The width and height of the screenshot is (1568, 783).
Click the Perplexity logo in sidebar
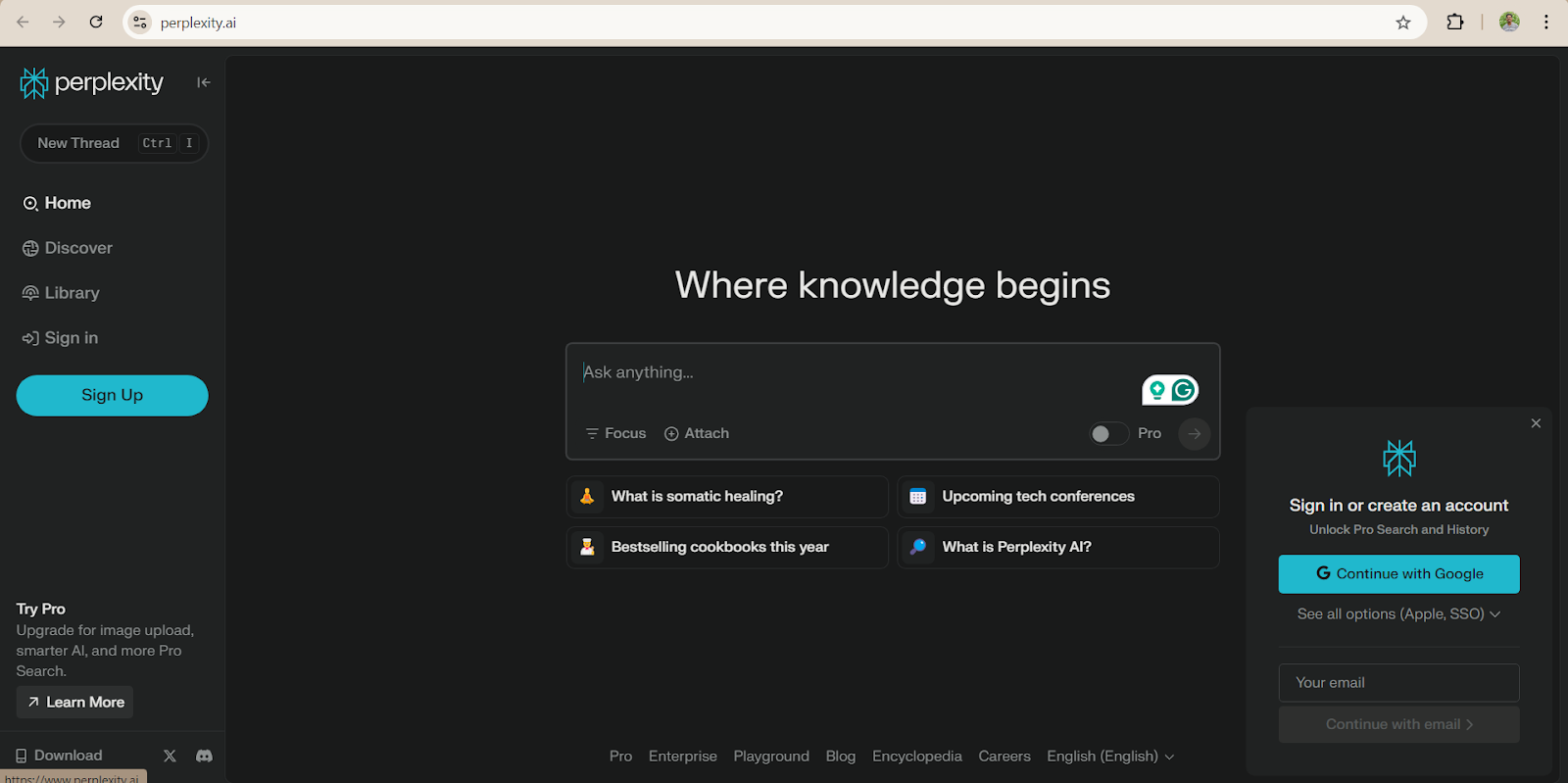point(91,83)
